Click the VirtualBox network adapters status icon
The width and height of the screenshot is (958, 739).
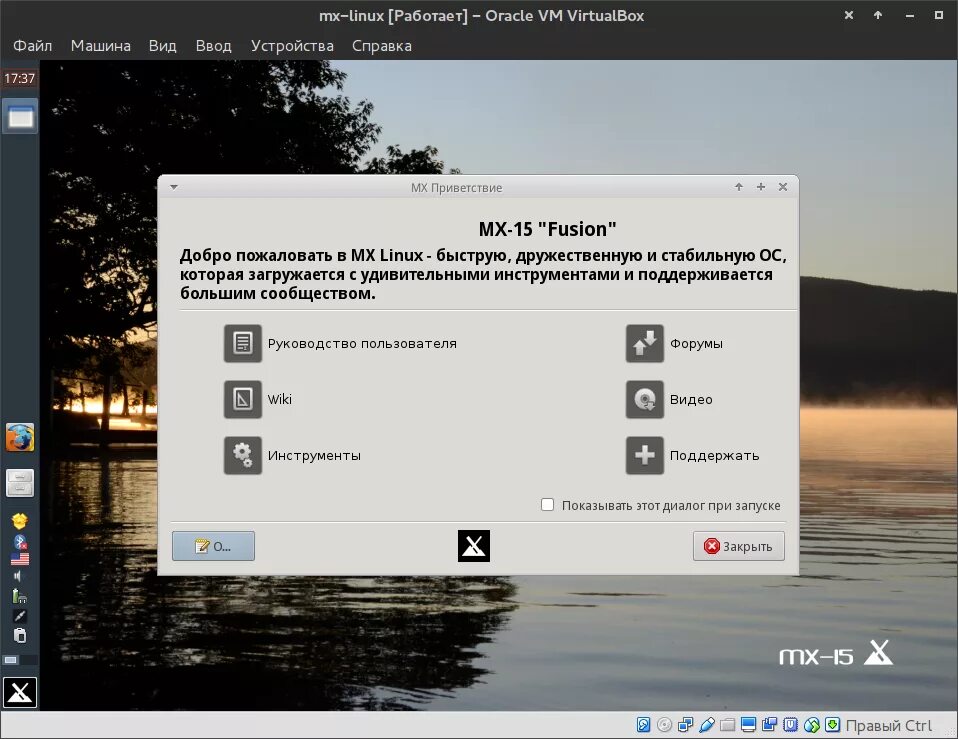pos(686,725)
